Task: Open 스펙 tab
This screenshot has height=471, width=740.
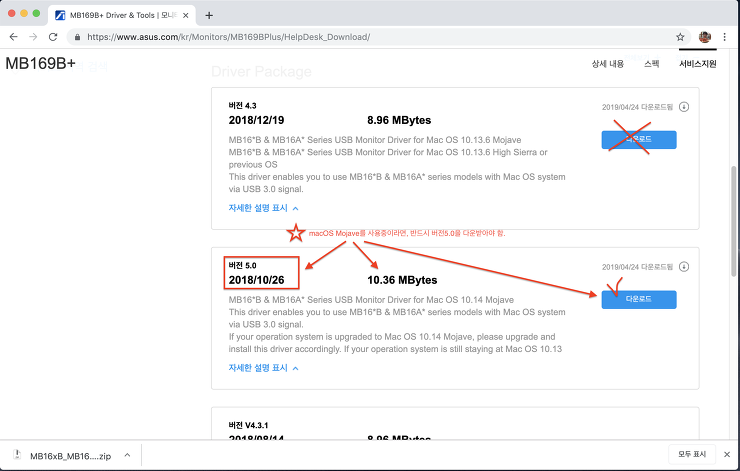Action: click(x=652, y=64)
